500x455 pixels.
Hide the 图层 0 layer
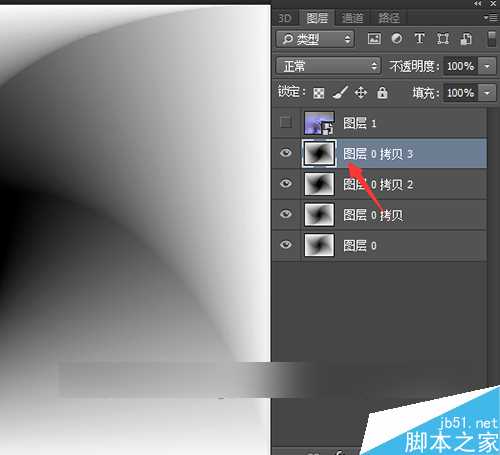click(286, 245)
